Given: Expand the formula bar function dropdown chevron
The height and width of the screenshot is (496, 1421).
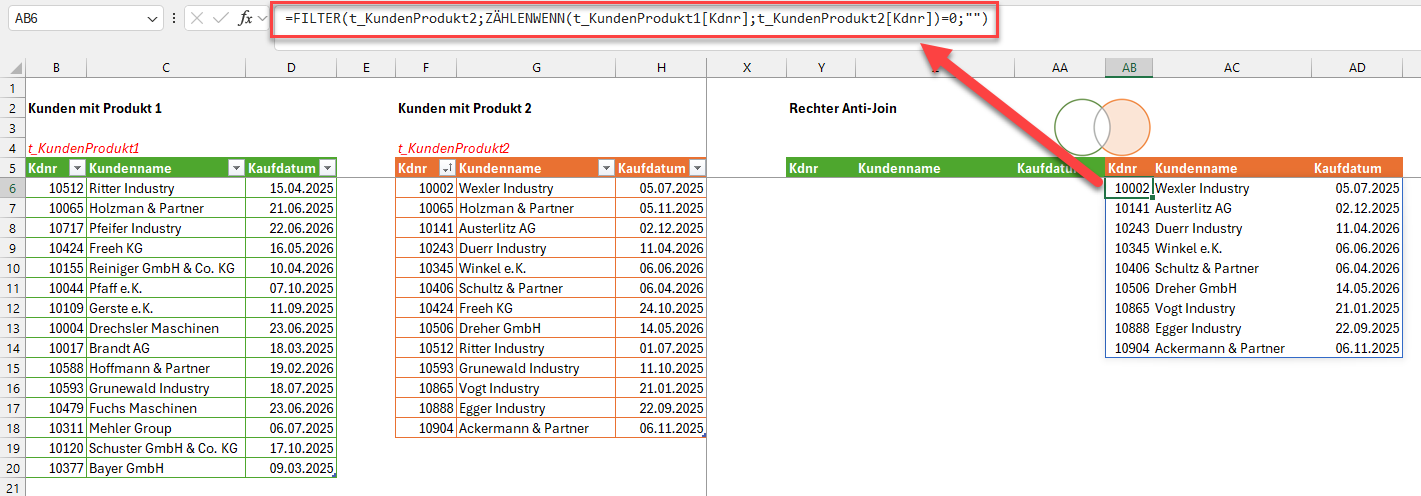Looking at the screenshot, I should pos(263,18).
